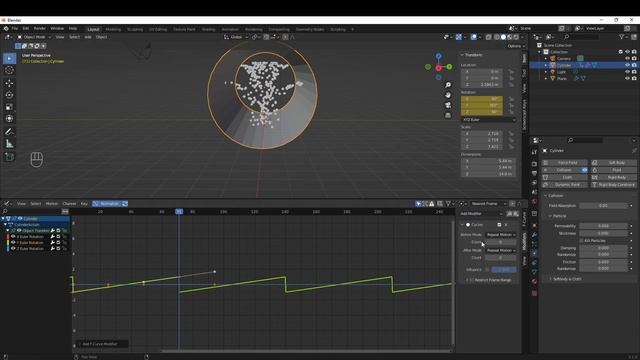This screenshot has width=640, height=360.
Task: Open the Add Modifier dropdown
Action: click(482, 214)
